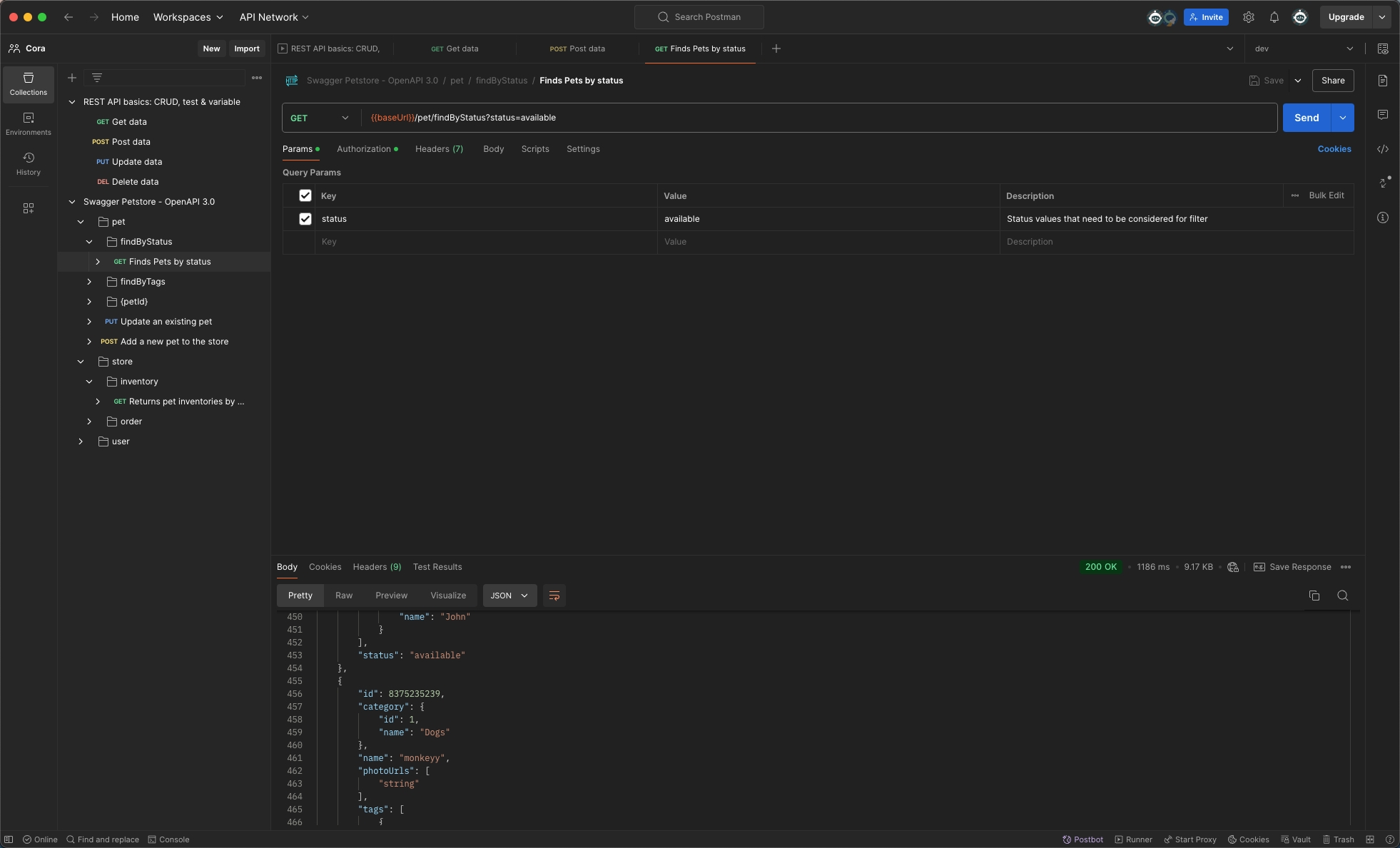Open the Environments sidebar panel
The image size is (1400, 848).
click(x=29, y=124)
